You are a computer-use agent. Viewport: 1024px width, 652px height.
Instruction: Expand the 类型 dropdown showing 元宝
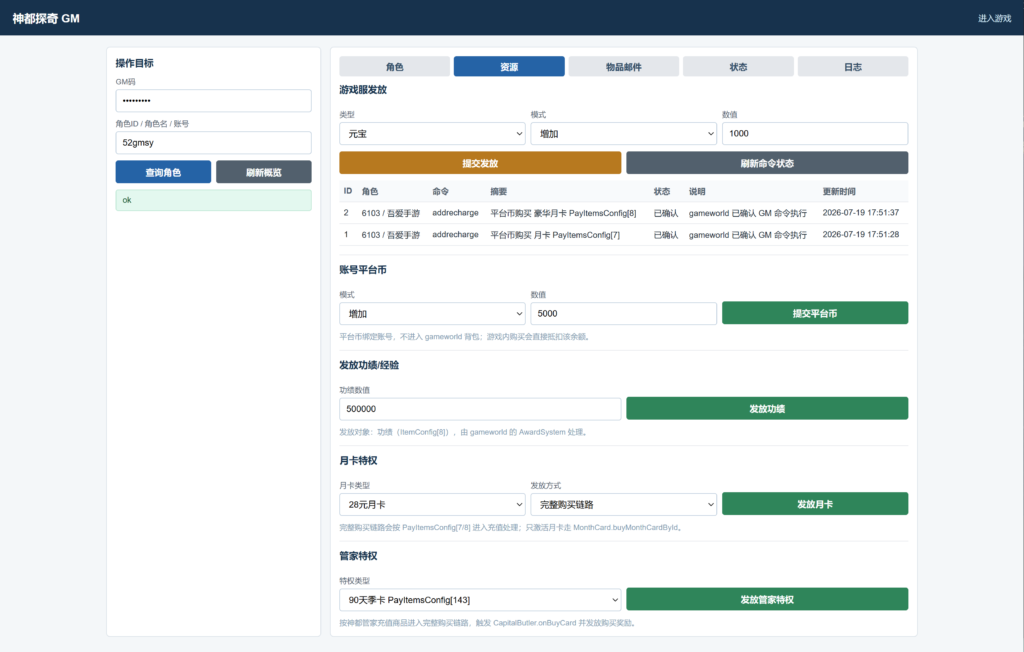click(x=432, y=134)
